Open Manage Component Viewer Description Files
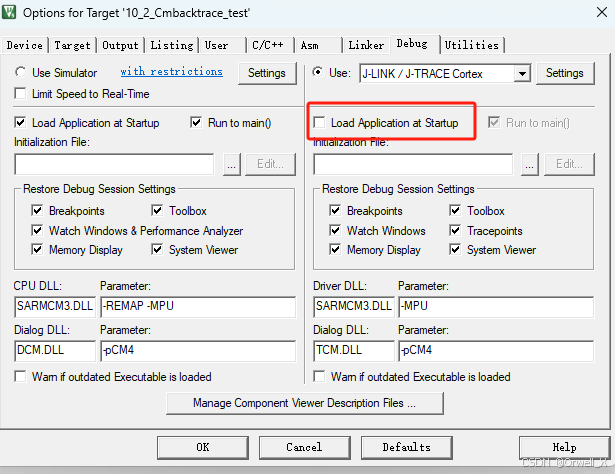Viewport: 615px width, 474px height. (305, 403)
